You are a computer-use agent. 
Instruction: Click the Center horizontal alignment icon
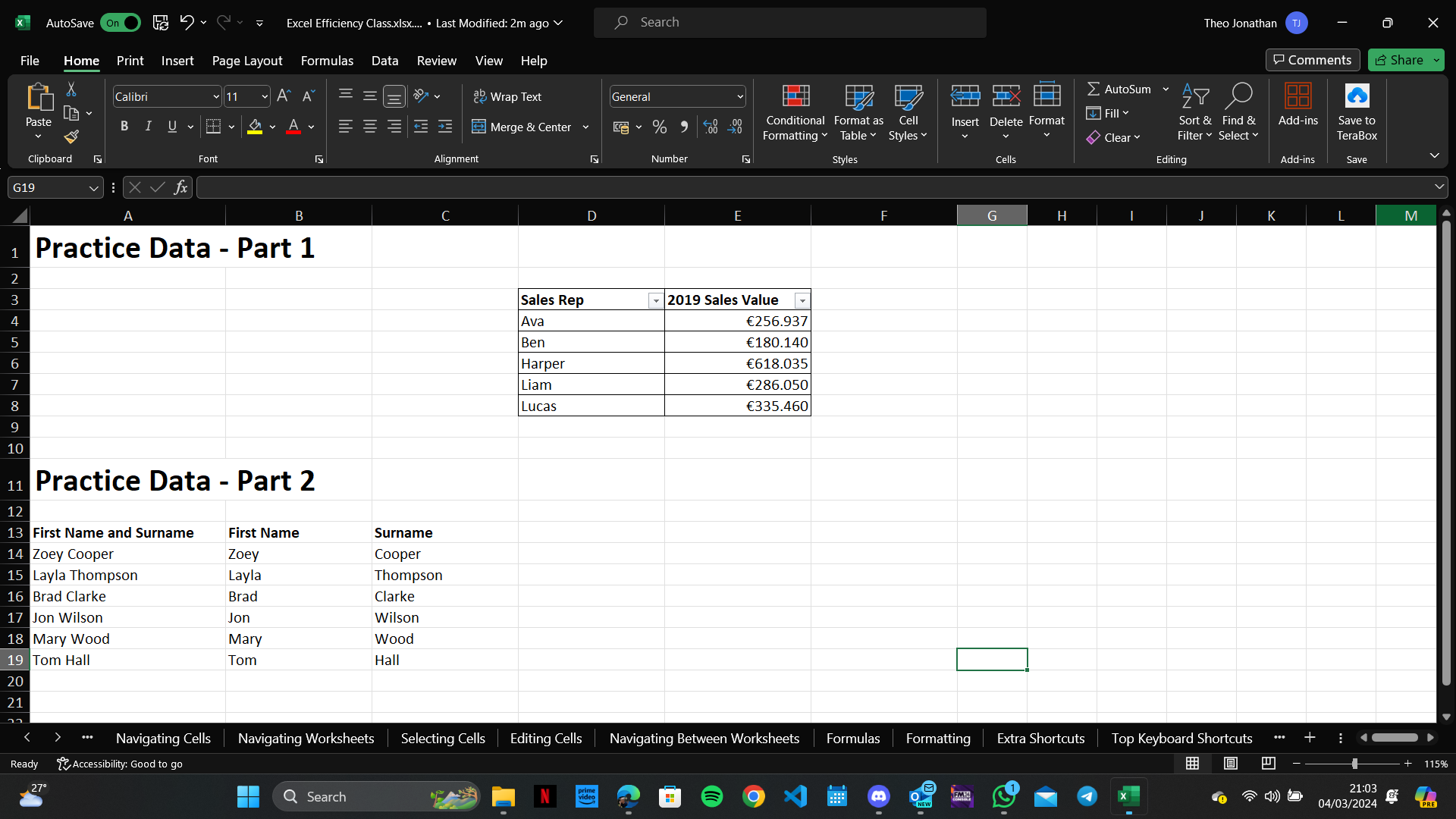pos(370,127)
